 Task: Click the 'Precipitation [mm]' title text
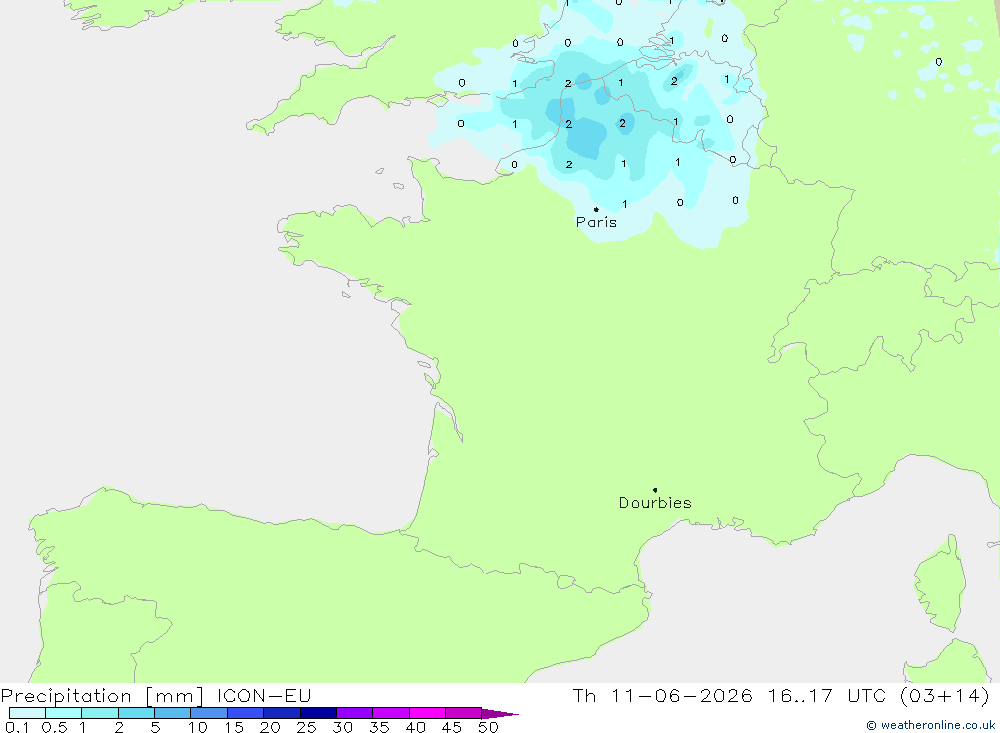[x=103, y=696]
